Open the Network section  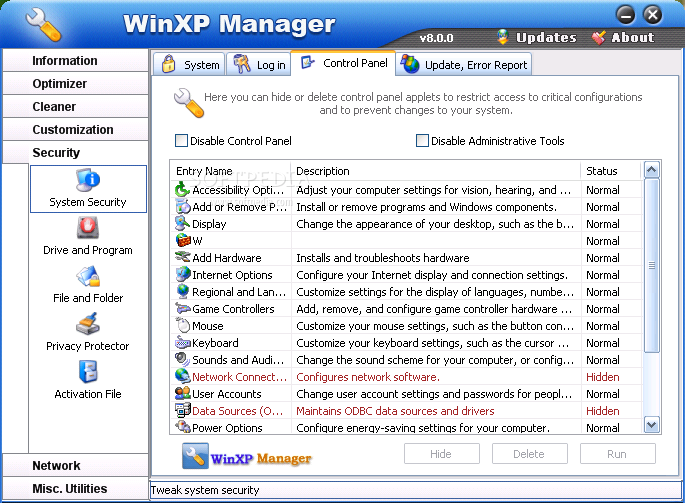click(x=75, y=465)
